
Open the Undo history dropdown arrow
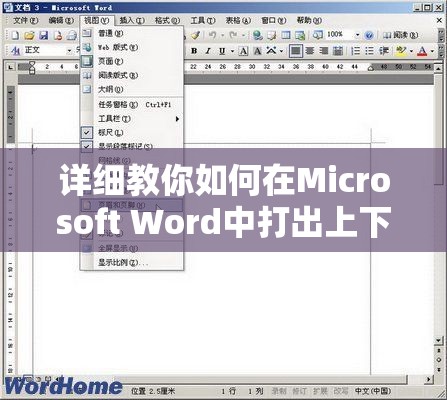222,35
